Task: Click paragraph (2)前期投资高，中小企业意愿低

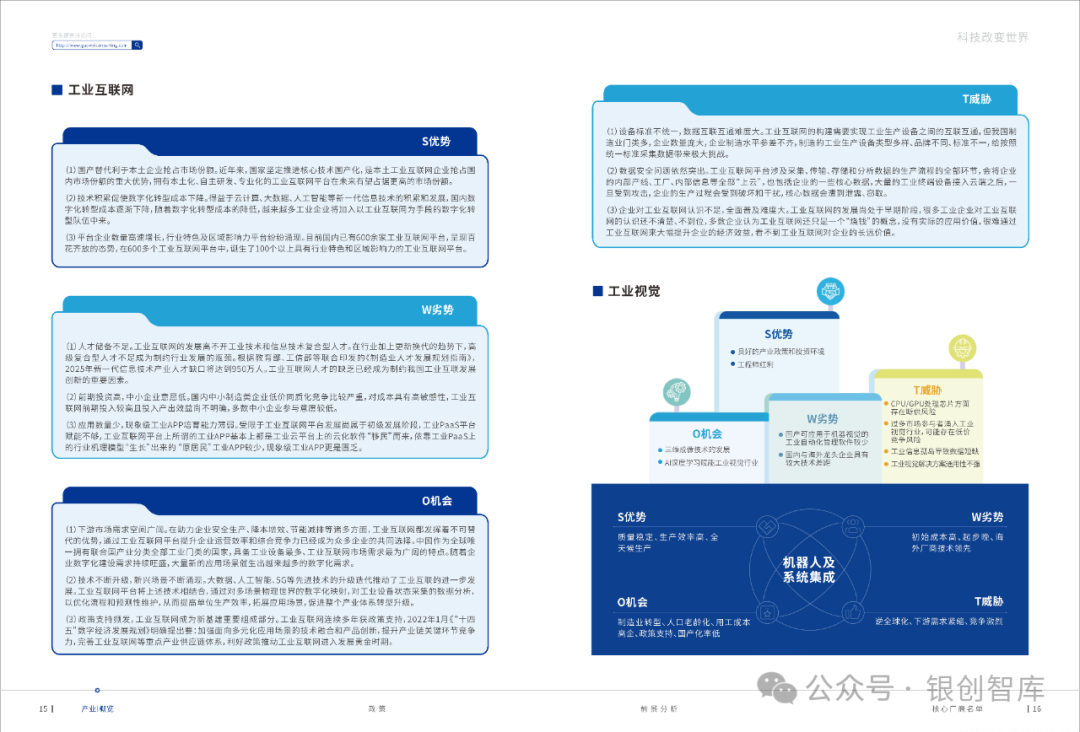Action: click(x=270, y=402)
